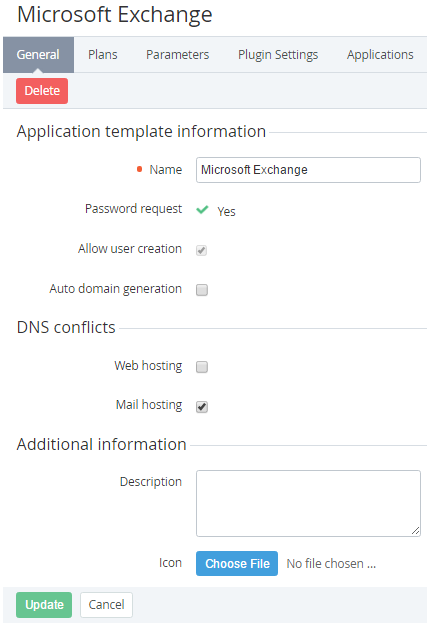
Task: Switch to the Plans tab
Action: point(103,55)
